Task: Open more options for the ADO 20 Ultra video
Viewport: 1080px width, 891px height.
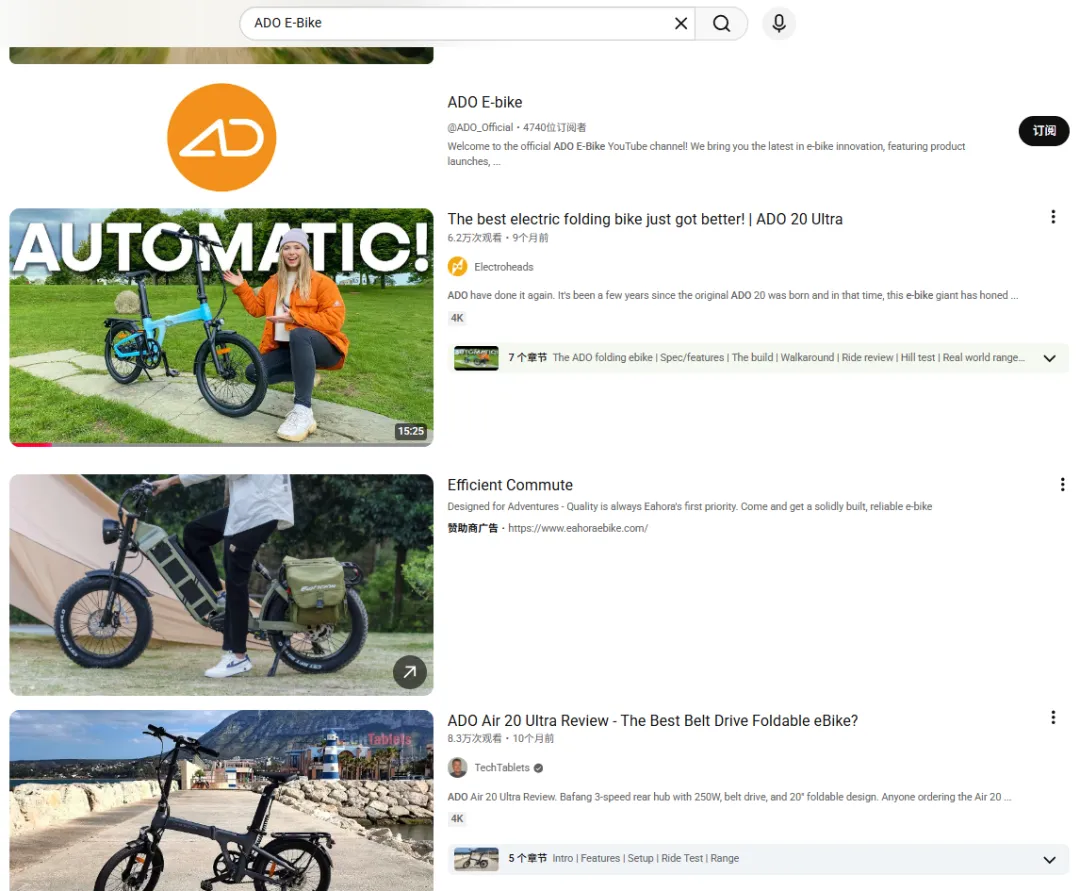Action: pyautogui.click(x=1052, y=217)
